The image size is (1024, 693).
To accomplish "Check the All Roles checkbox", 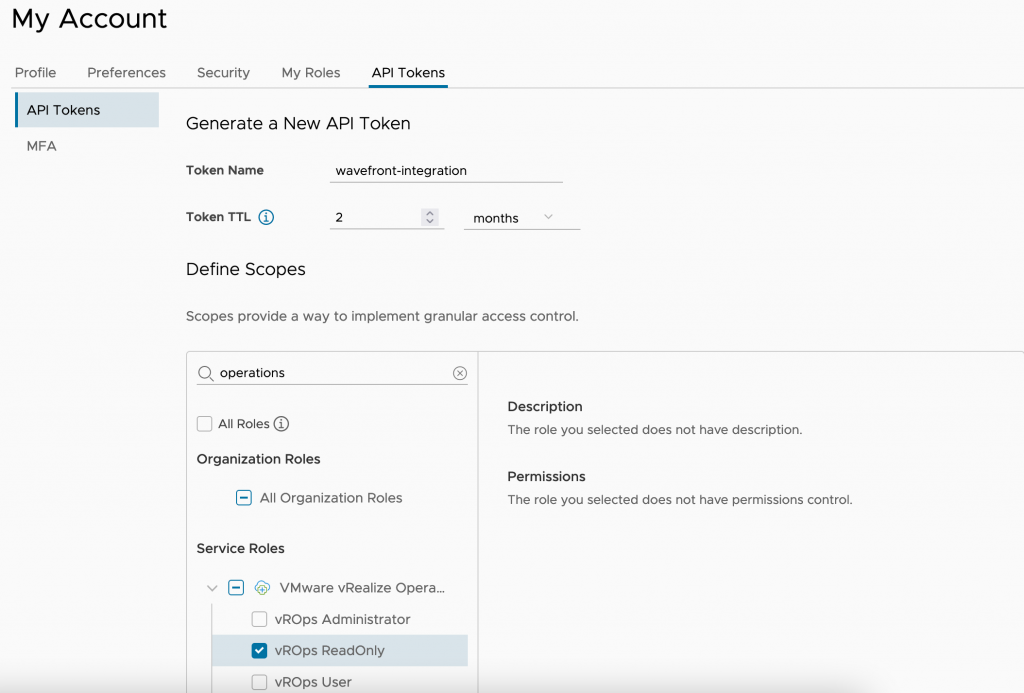I will [204, 424].
